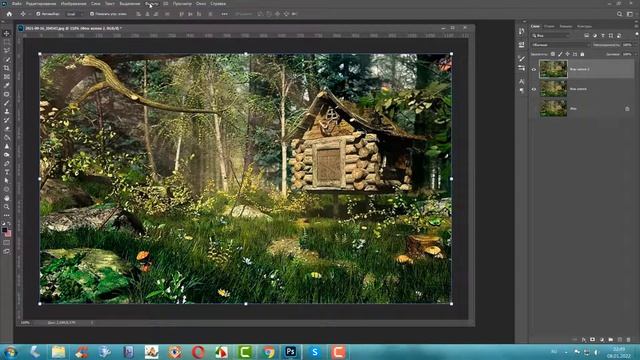Open the Окно menu
Screen dimensions: 640x360
201,4
